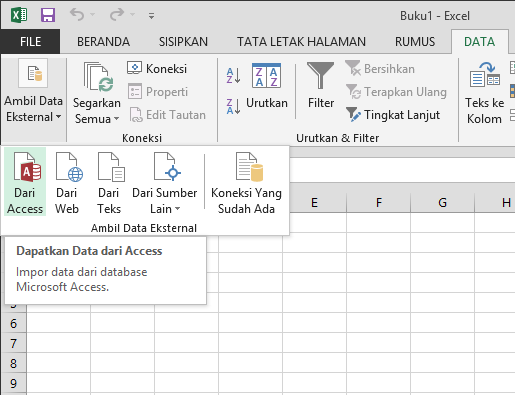Open the redo history dropdown arrow
This screenshot has width=515, height=395.
click(x=133, y=15)
